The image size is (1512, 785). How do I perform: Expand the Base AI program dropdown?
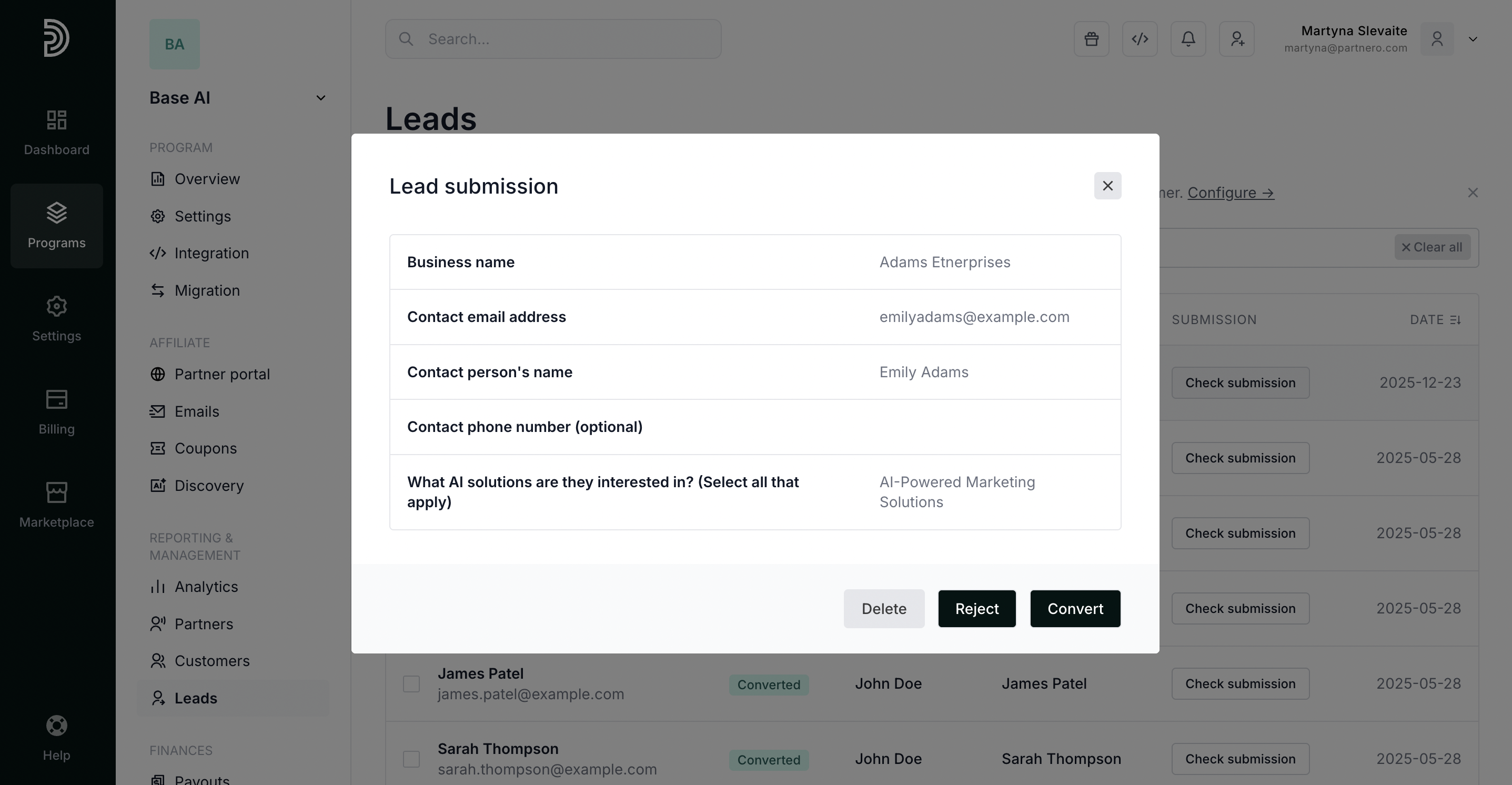point(320,98)
